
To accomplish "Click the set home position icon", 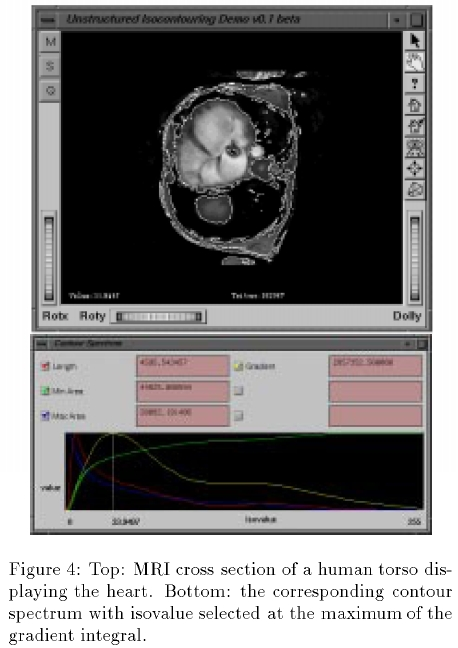I will pos(415,126).
